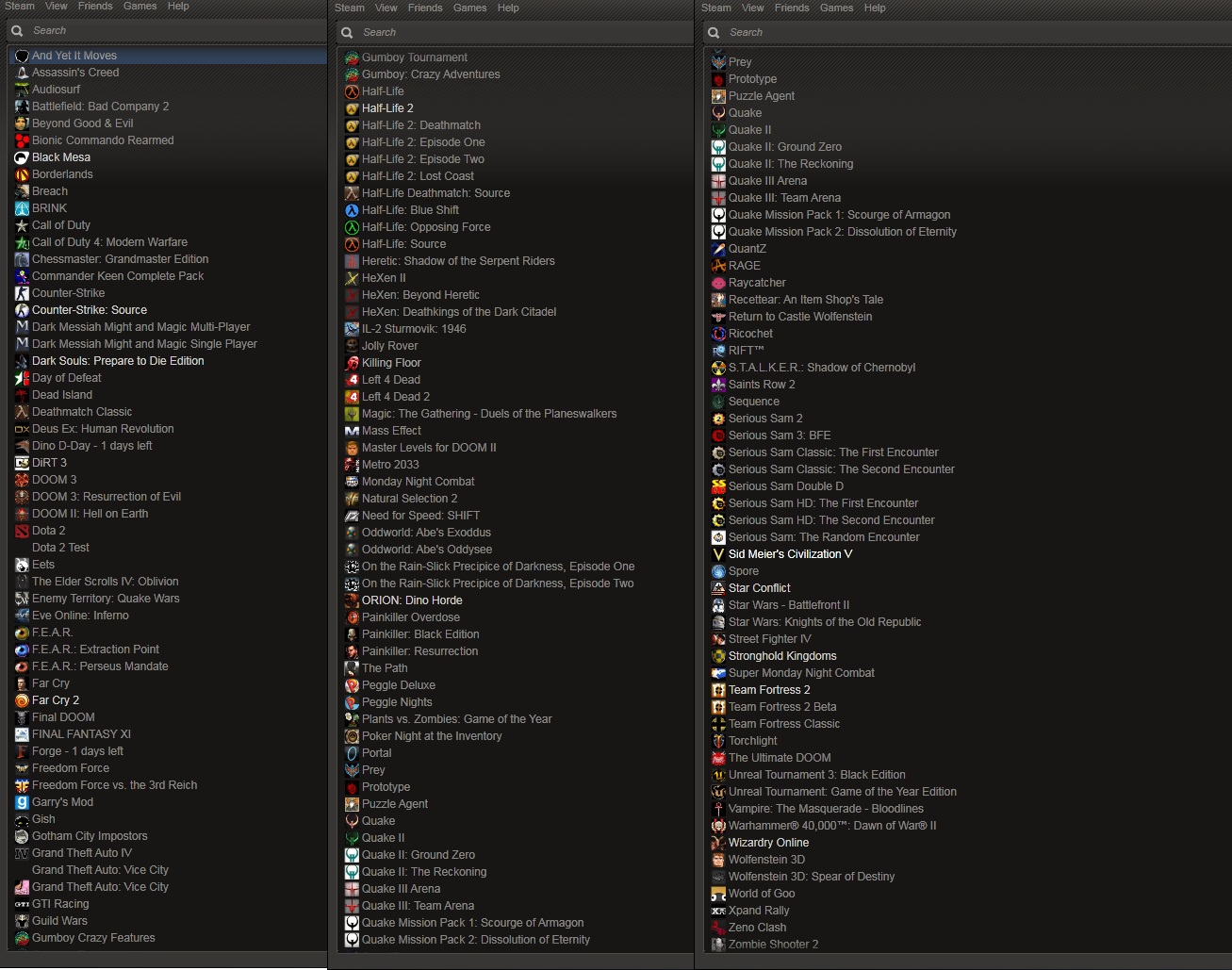
Task: Click the Mass Effect game icon
Action: (x=352, y=431)
